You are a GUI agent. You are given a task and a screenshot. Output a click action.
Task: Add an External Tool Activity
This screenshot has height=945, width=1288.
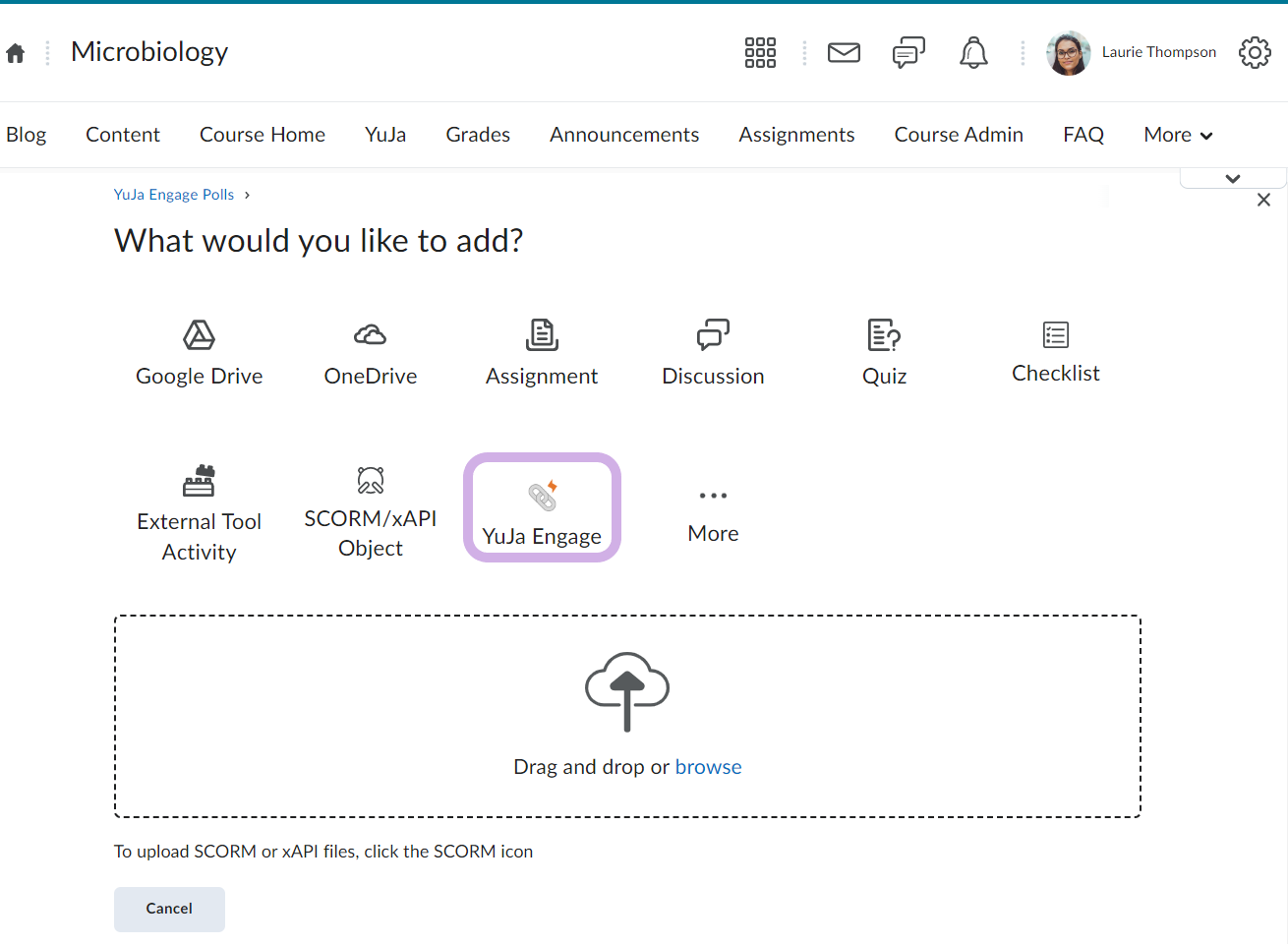tap(200, 513)
